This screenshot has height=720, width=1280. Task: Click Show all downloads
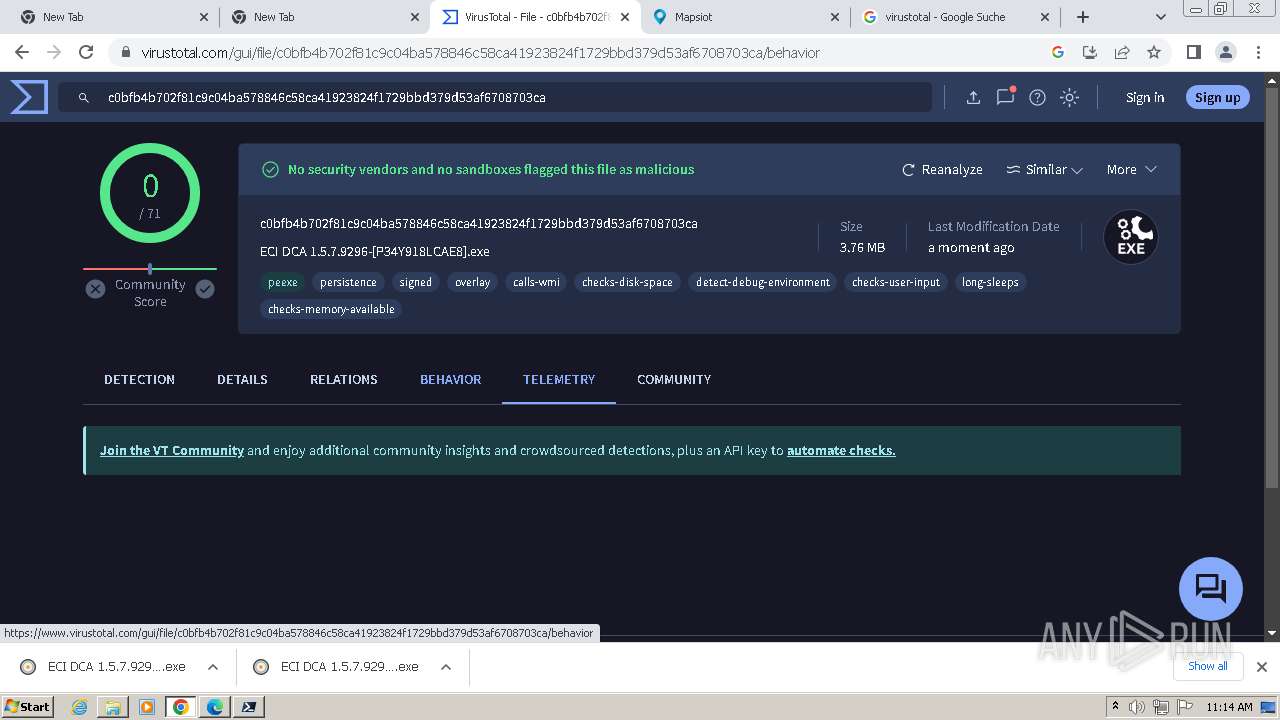tap(1207, 666)
